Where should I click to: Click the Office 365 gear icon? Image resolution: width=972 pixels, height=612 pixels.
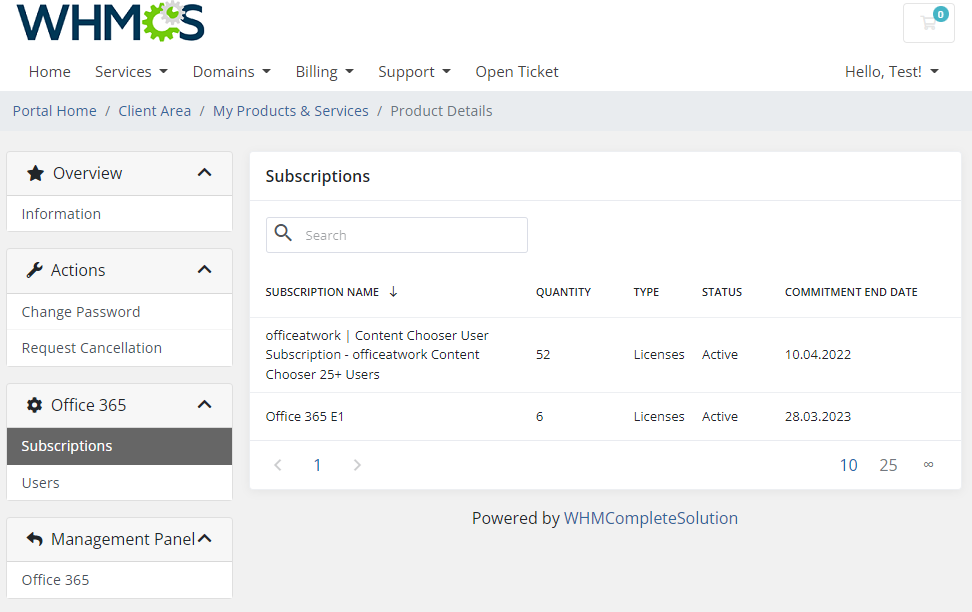point(34,405)
